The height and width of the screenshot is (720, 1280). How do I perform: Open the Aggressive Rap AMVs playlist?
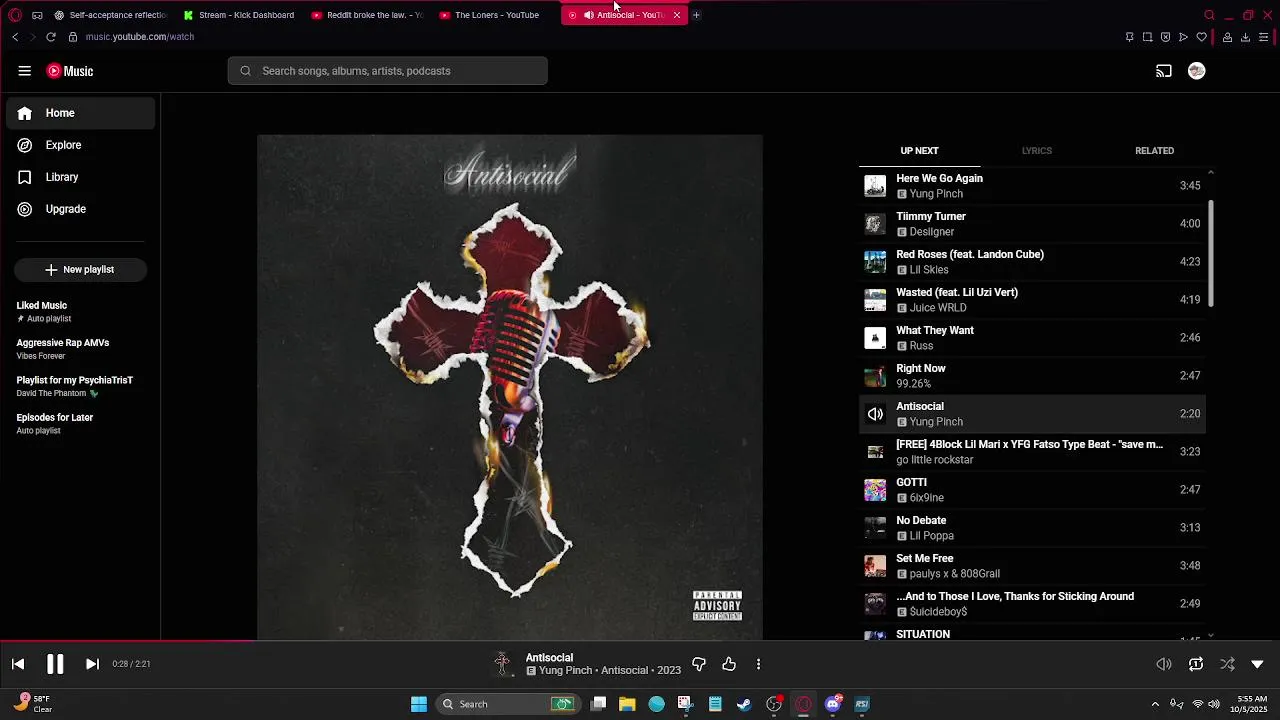pyautogui.click(x=80, y=349)
